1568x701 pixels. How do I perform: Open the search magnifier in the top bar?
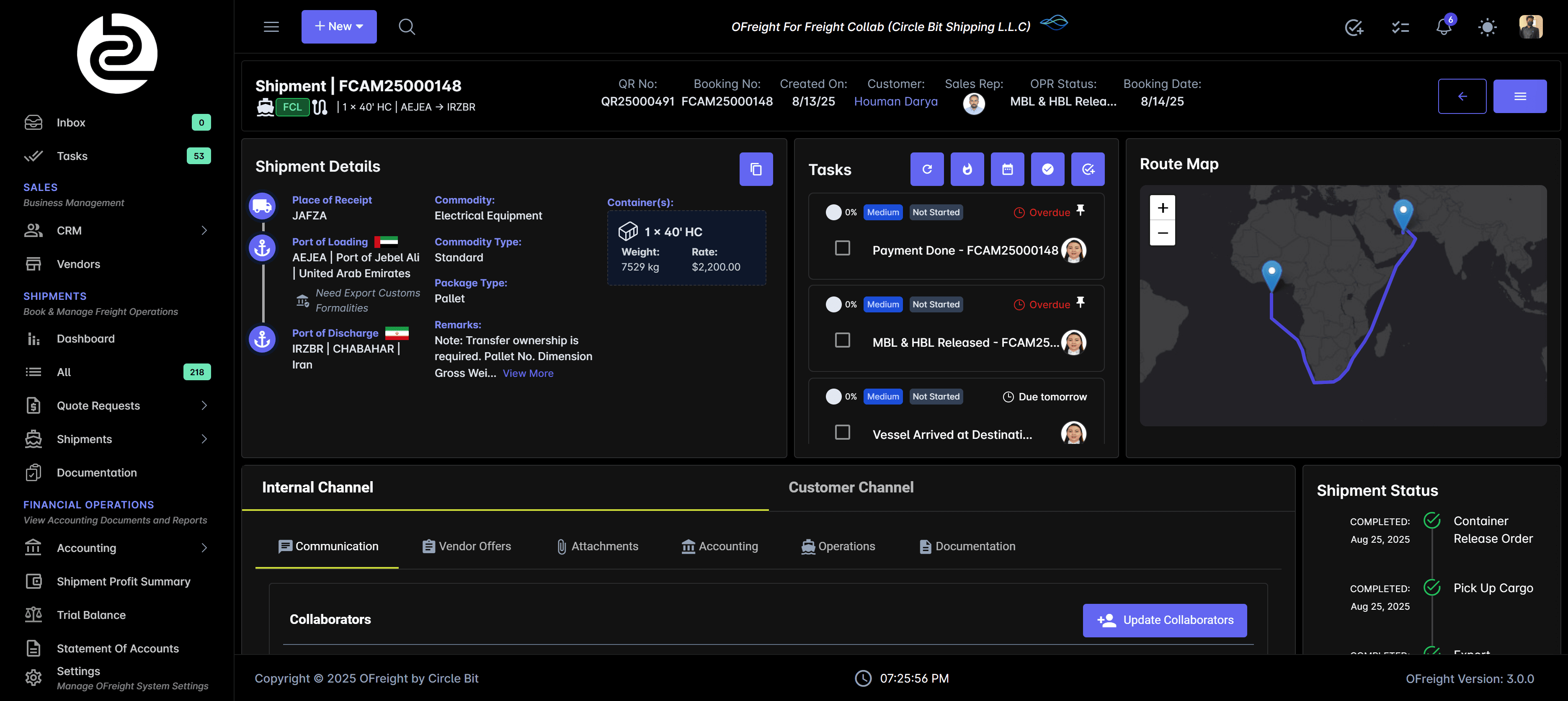(407, 27)
